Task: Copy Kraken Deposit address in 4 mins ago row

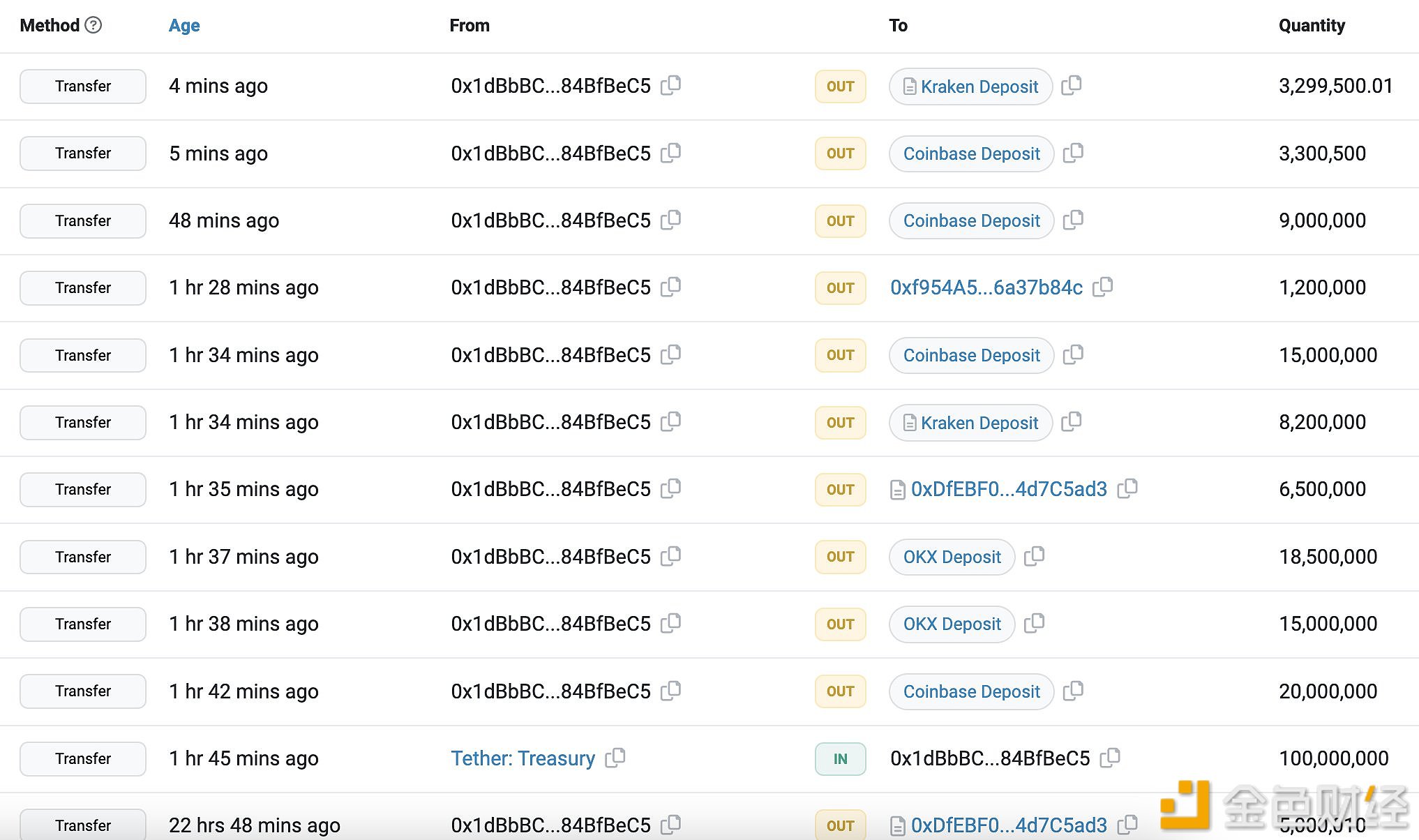Action: pyautogui.click(x=1072, y=85)
